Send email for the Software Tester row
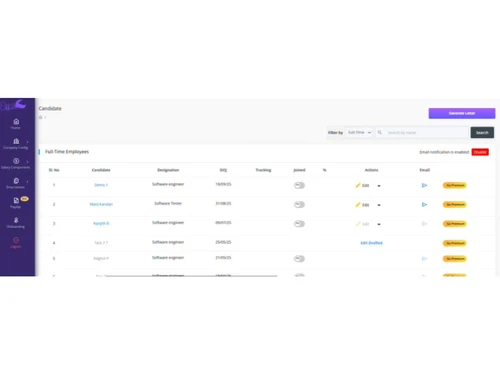500x375 pixels. 424,205
